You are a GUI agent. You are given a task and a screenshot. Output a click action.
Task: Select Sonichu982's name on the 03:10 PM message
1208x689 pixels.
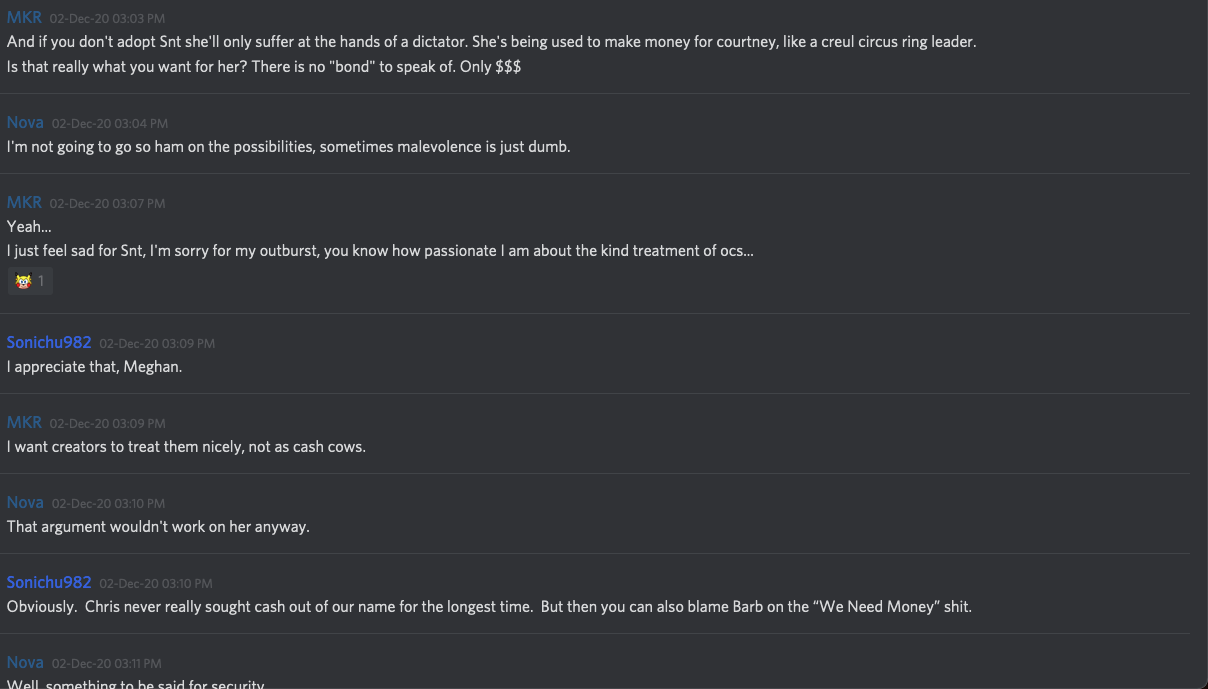[49, 582]
